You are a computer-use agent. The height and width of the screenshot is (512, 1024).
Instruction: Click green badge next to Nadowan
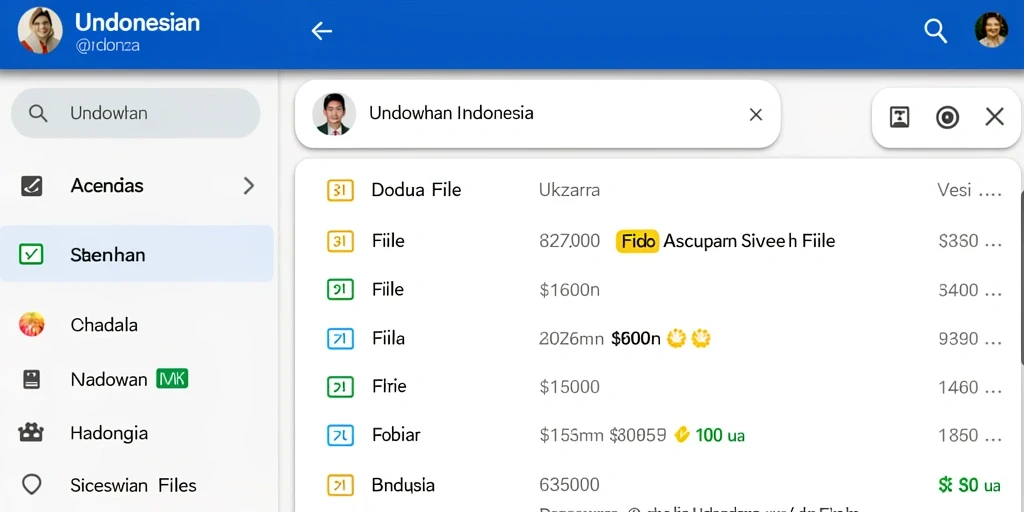[x=172, y=378]
